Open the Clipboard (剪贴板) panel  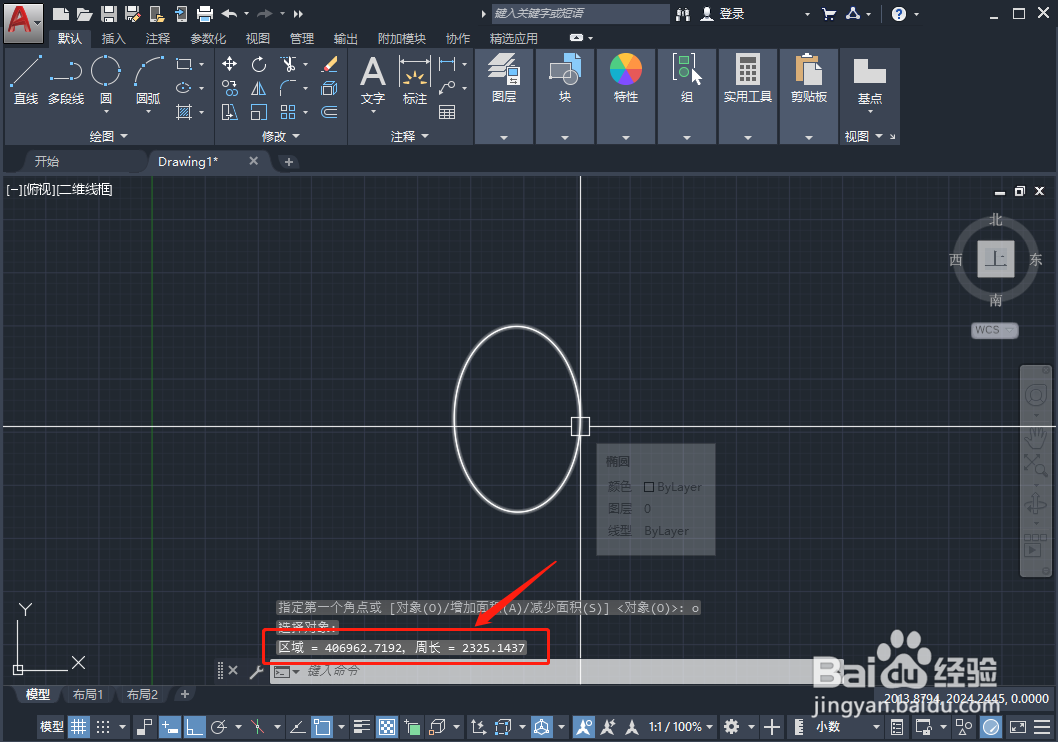pyautogui.click(x=809, y=96)
